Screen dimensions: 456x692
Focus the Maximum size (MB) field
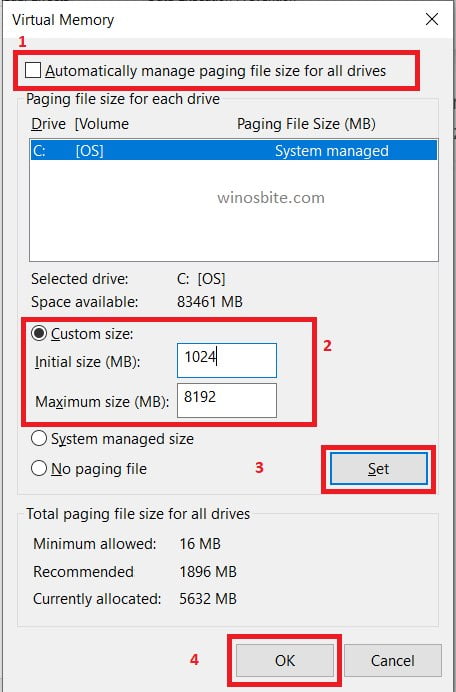click(227, 400)
